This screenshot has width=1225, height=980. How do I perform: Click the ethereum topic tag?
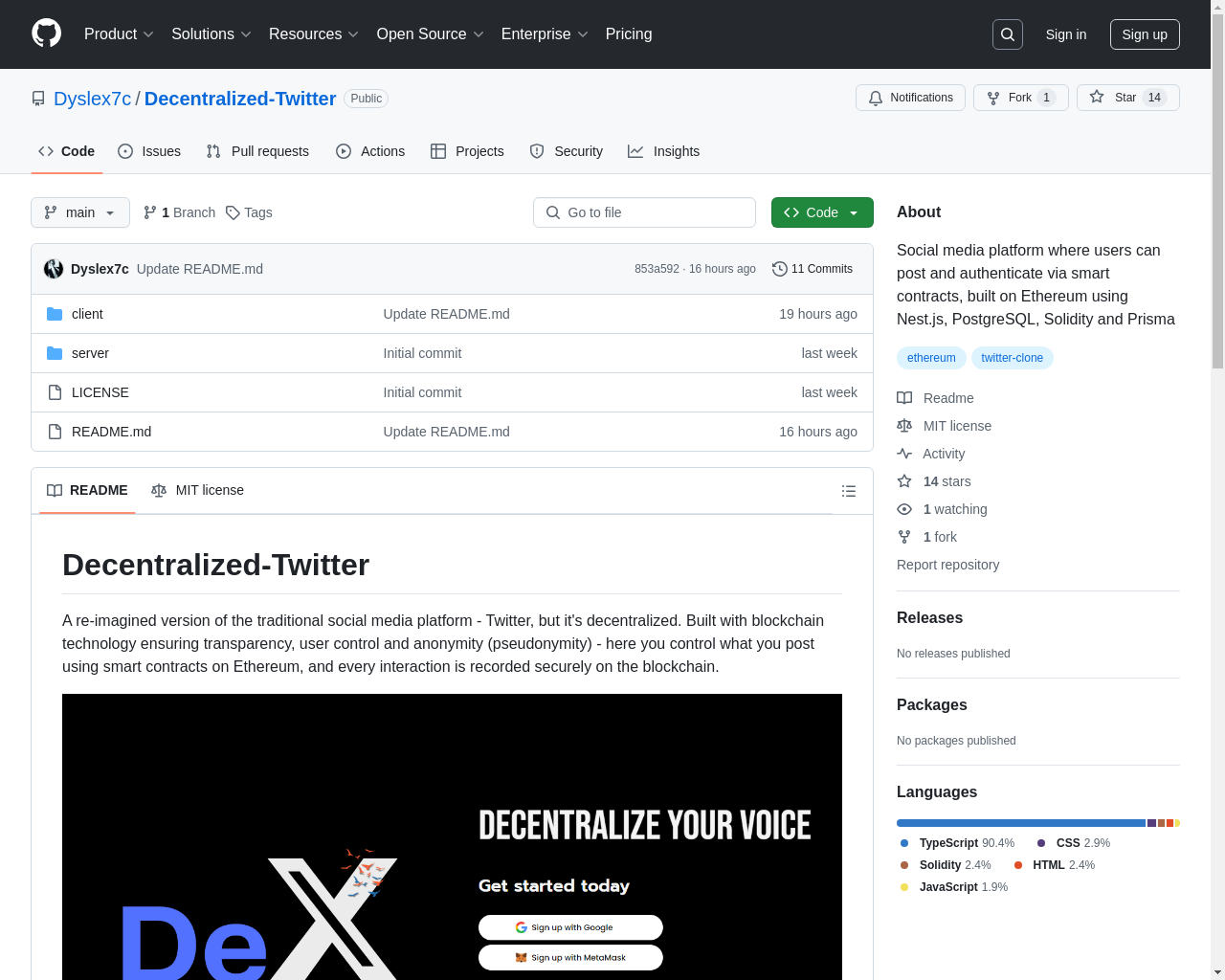[931, 358]
